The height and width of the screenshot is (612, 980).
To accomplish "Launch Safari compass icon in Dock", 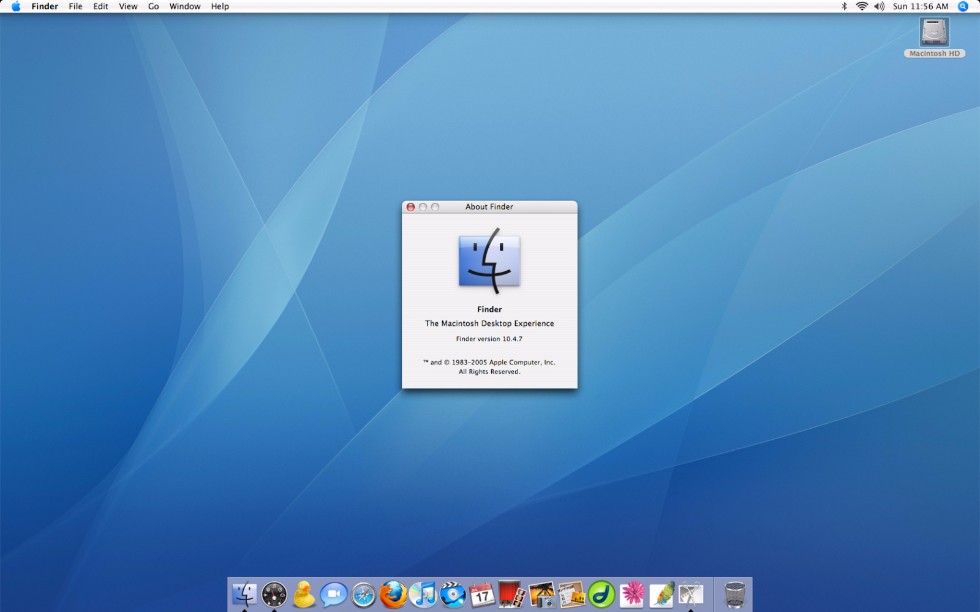I will (x=363, y=595).
